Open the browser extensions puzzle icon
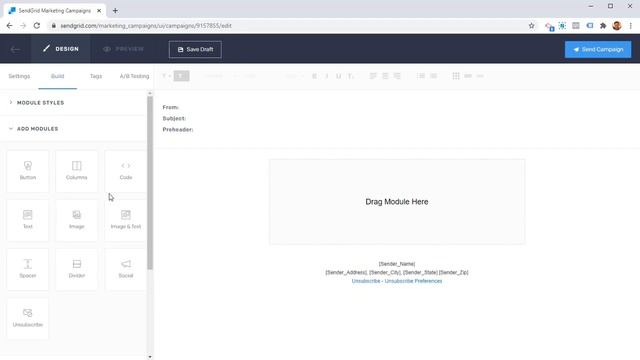The image size is (640, 360). pyautogui.click(x=603, y=26)
